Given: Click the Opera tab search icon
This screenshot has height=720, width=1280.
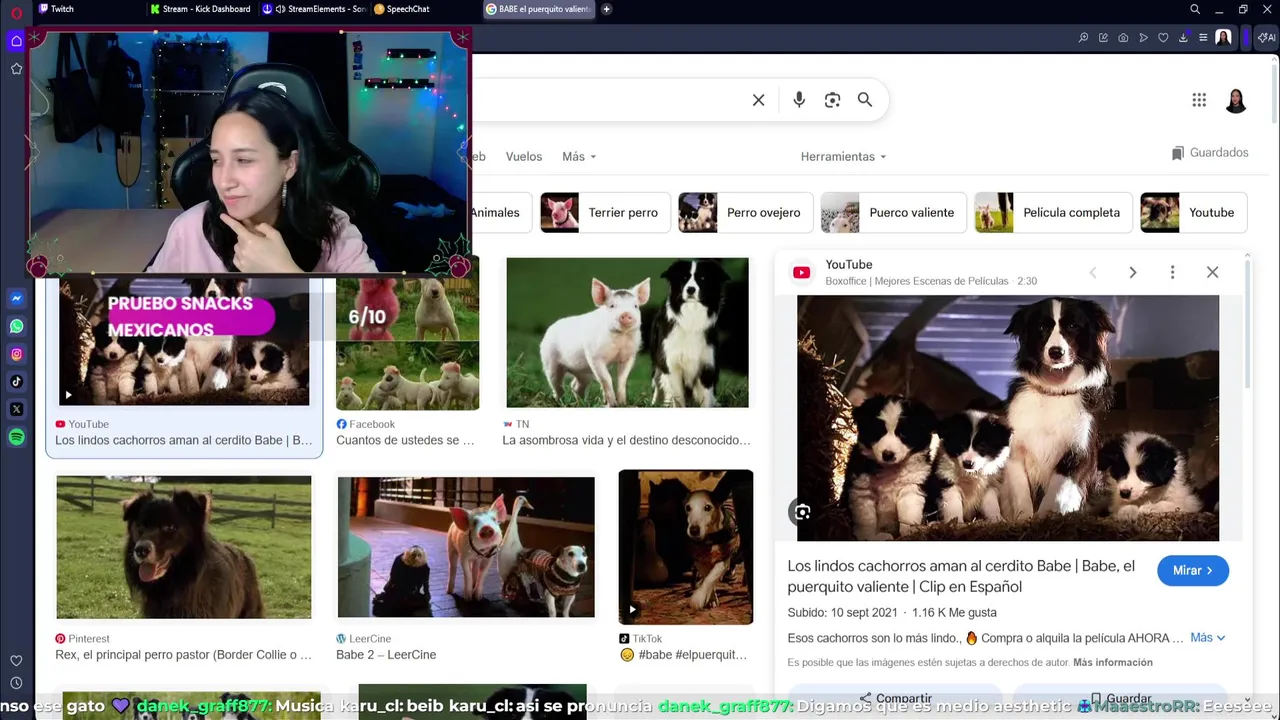Looking at the screenshot, I should (1195, 9).
